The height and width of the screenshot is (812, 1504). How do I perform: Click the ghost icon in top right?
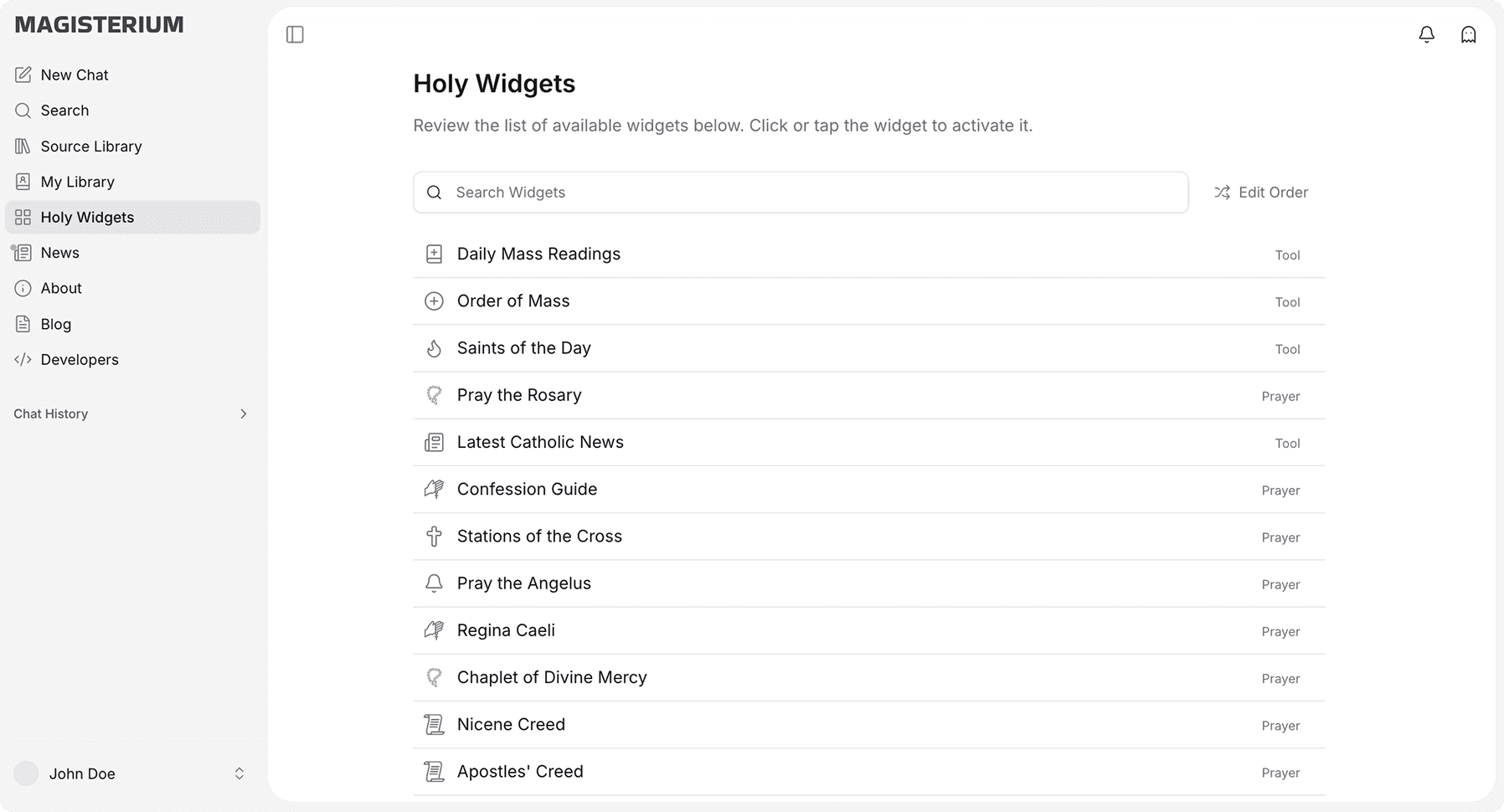click(x=1468, y=34)
